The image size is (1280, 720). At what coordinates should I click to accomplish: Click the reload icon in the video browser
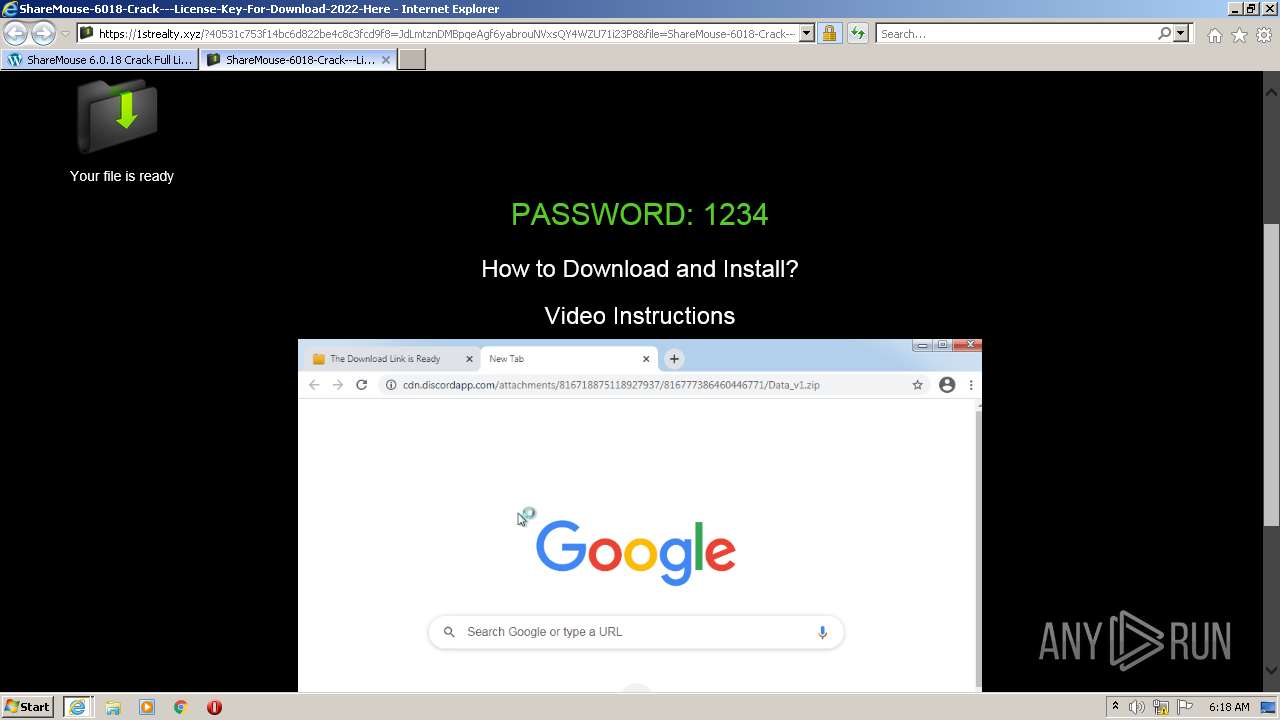[362, 385]
